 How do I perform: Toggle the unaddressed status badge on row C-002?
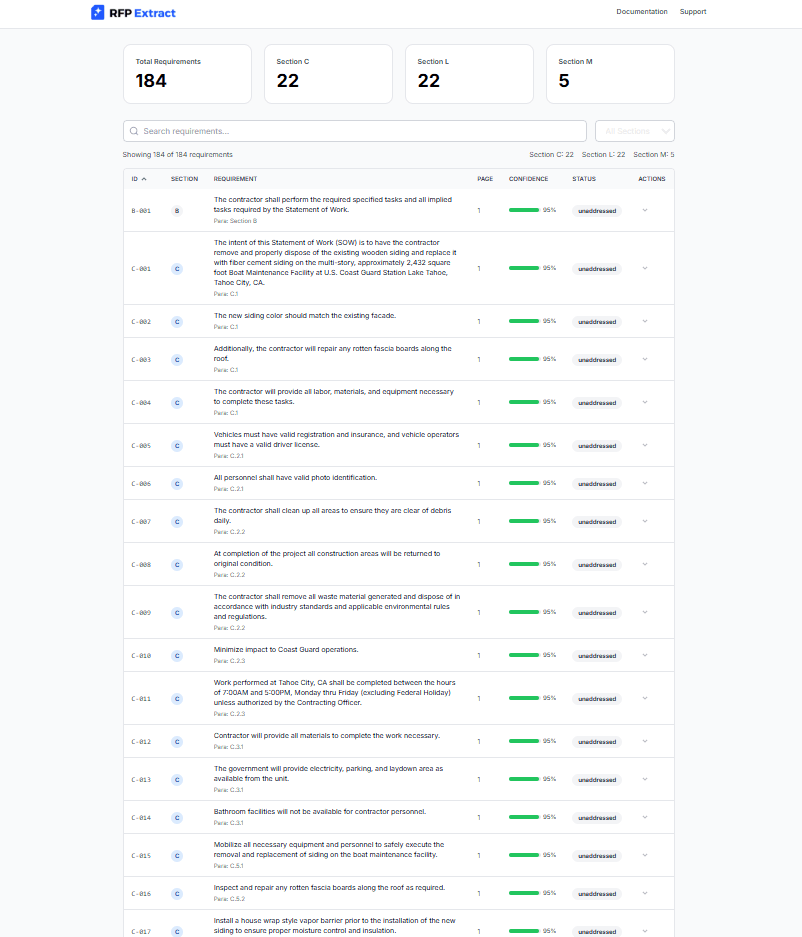coord(596,321)
